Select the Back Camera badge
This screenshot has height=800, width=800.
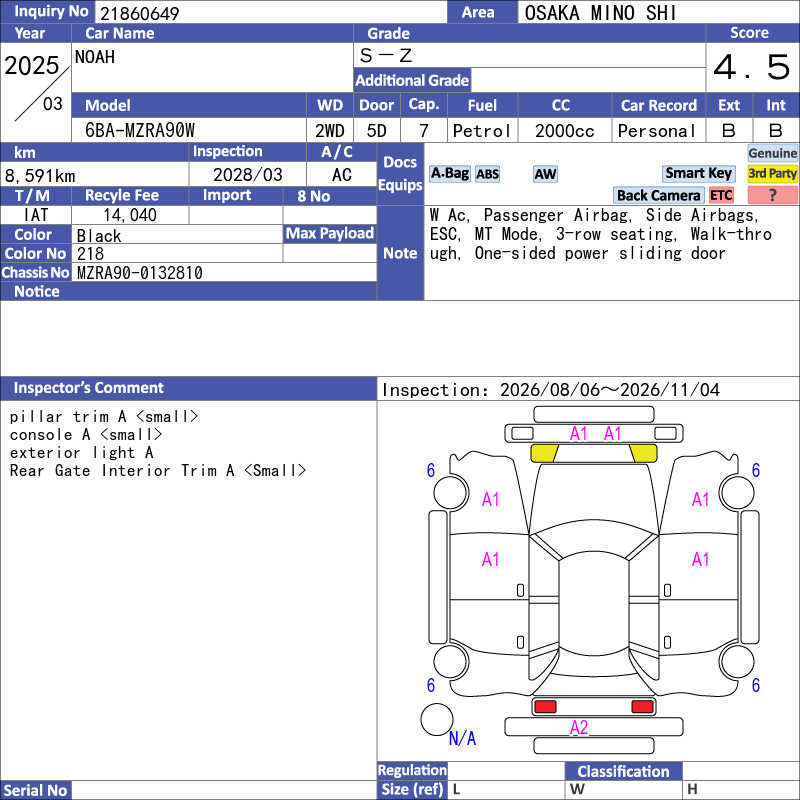[658, 195]
